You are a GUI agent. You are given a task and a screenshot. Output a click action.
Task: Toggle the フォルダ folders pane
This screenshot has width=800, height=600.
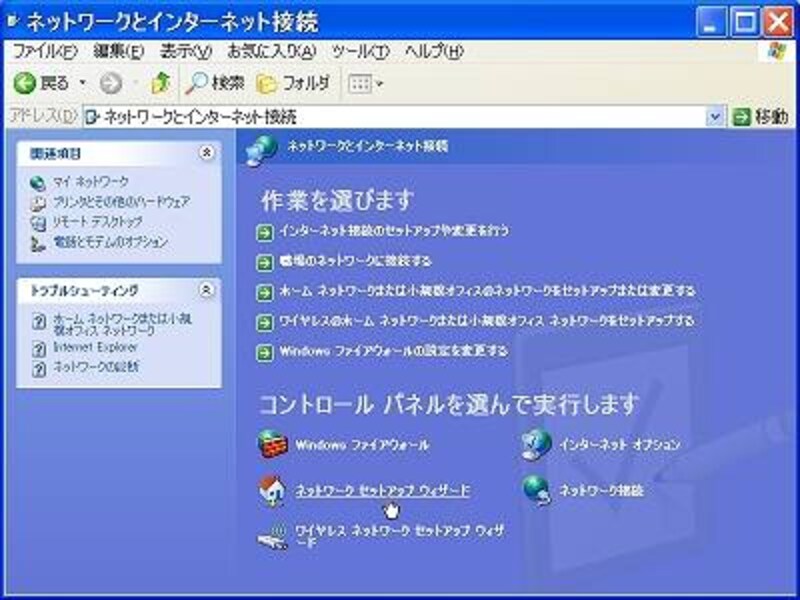tap(293, 83)
